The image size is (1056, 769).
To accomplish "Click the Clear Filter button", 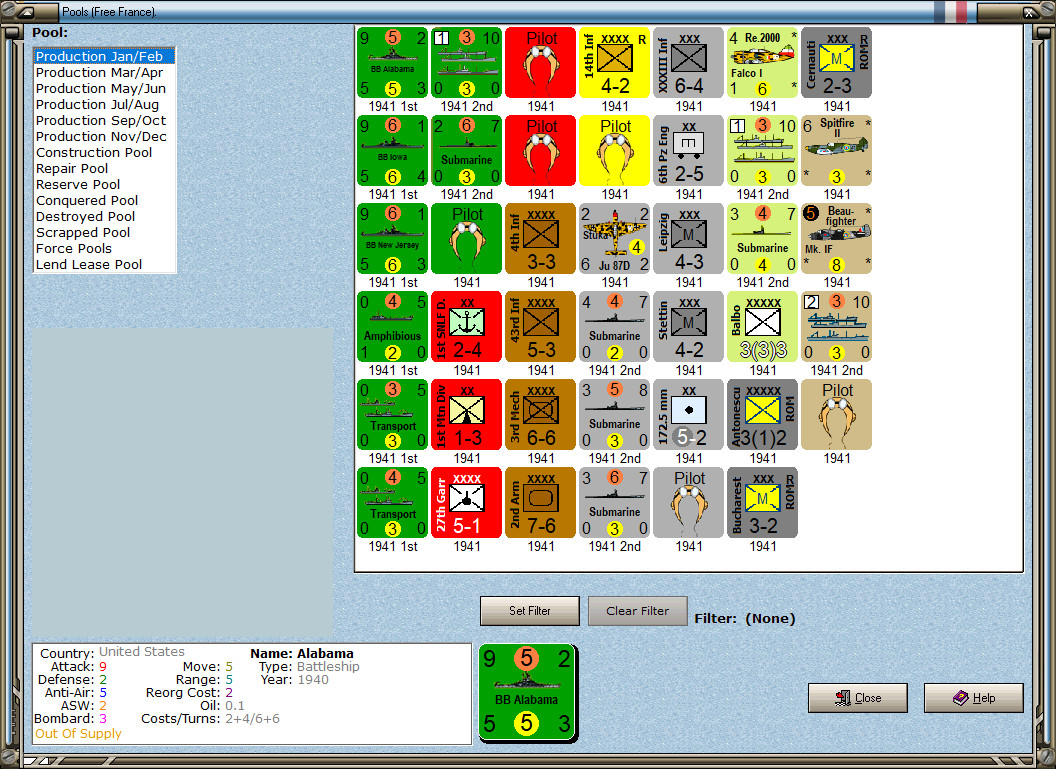I will click(x=637, y=611).
